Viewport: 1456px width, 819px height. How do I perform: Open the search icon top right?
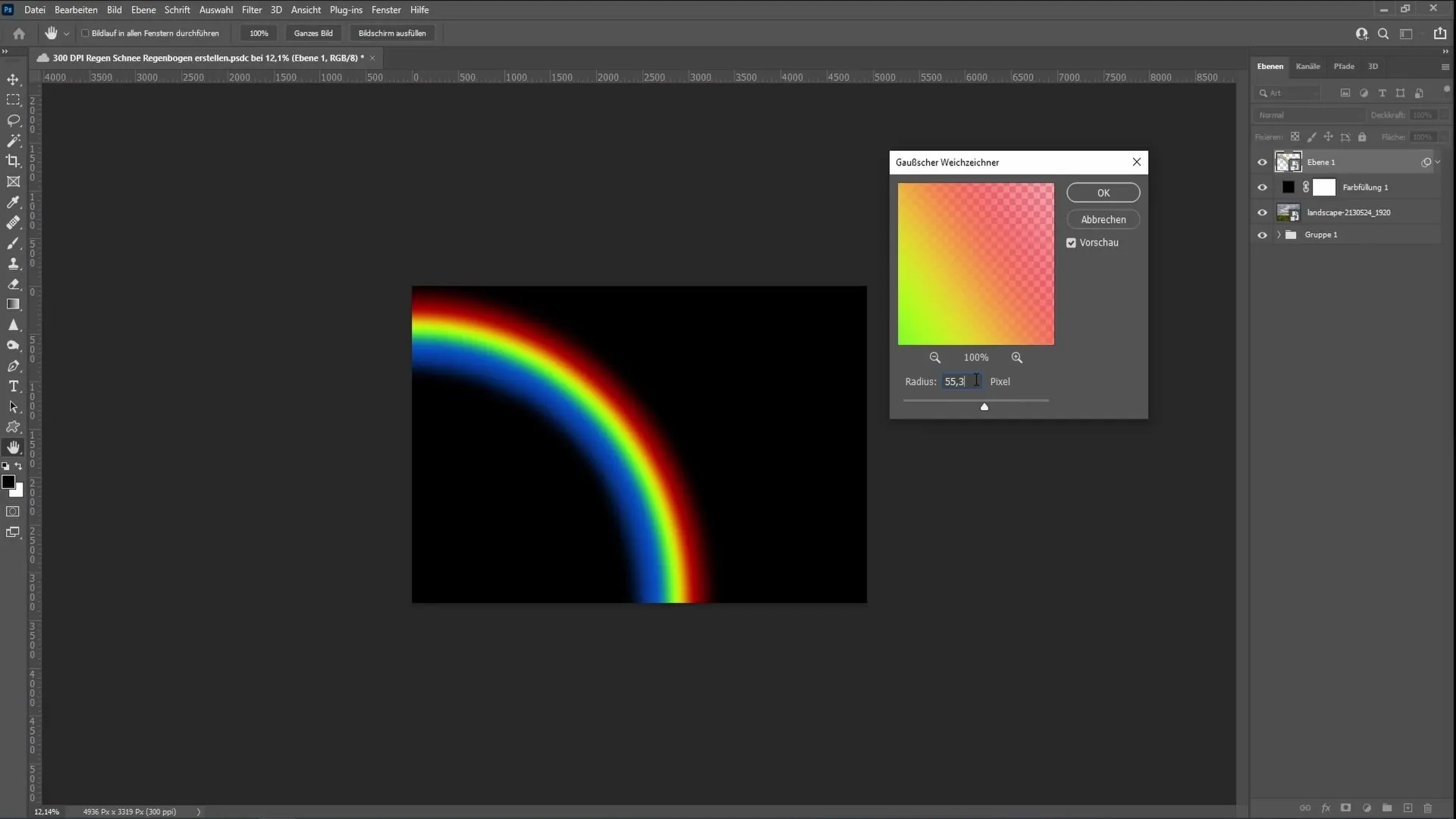pos(1383,33)
